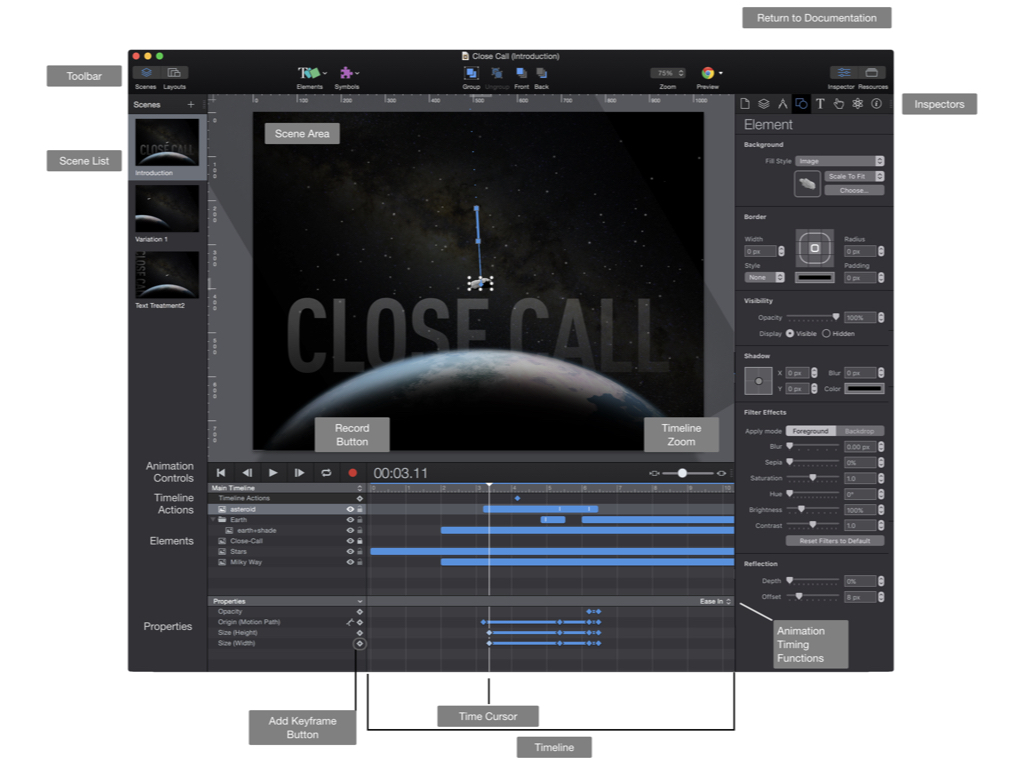The height and width of the screenshot is (768, 1024).
Task: Switch to the Layouts view
Action: point(174,73)
